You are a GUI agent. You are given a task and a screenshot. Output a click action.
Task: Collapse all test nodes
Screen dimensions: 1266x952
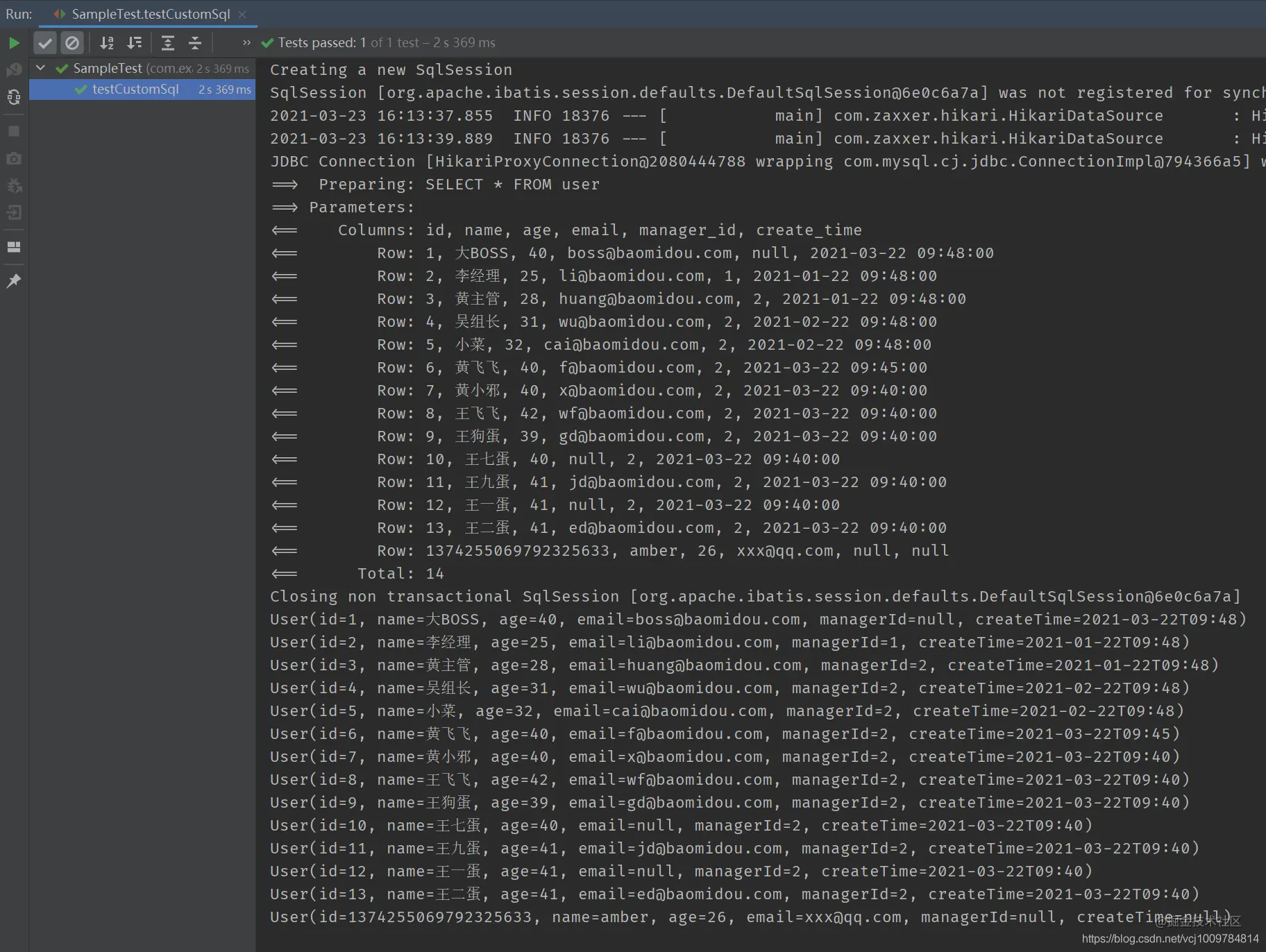pyautogui.click(x=195, y=43)
